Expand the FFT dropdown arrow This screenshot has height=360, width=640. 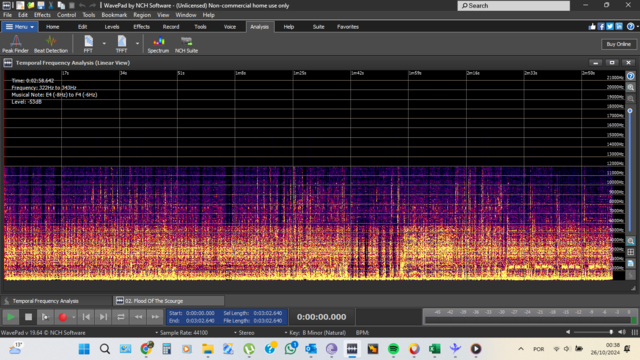point(104,43)
